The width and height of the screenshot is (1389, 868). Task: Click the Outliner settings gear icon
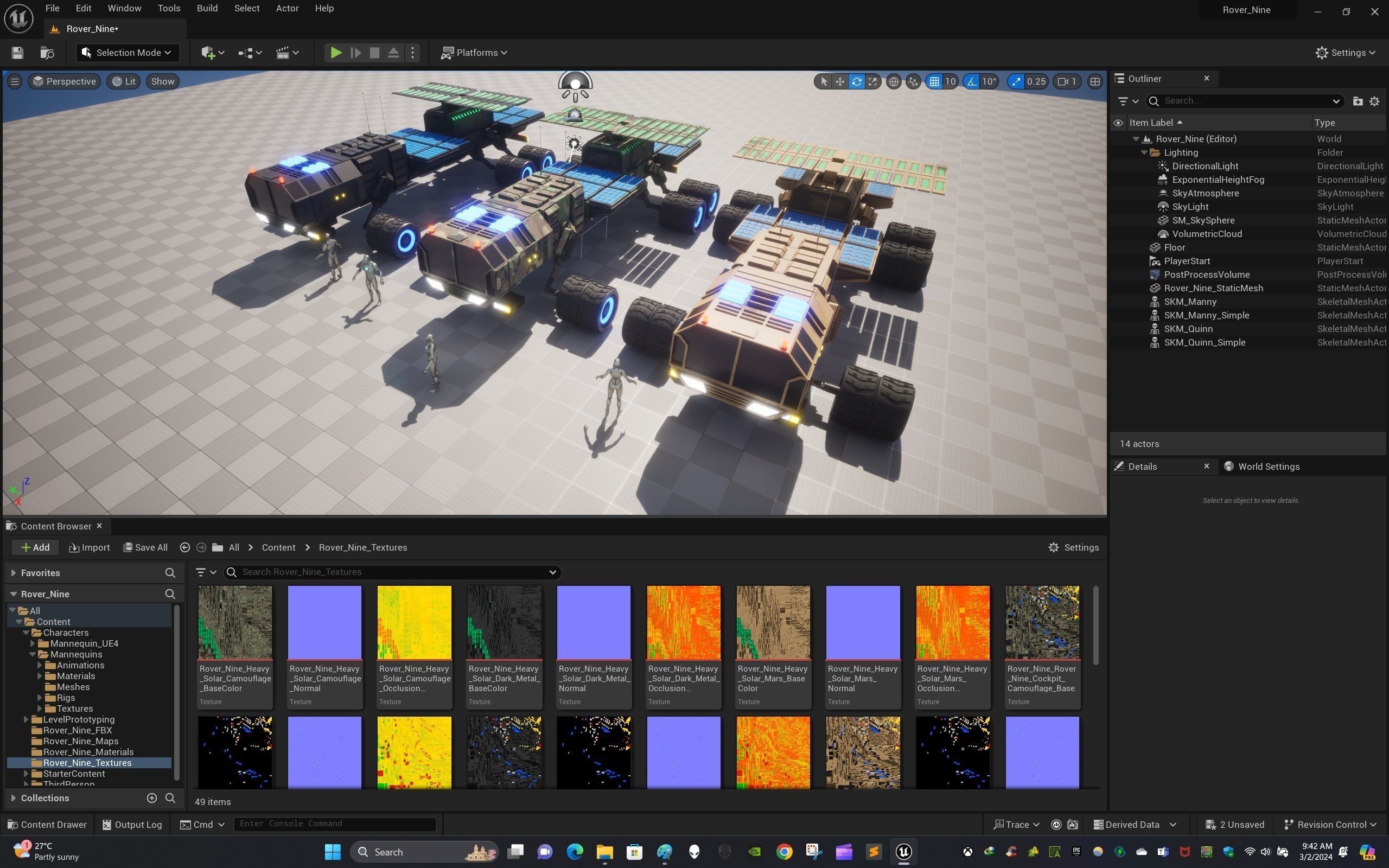click(1375, 101)
